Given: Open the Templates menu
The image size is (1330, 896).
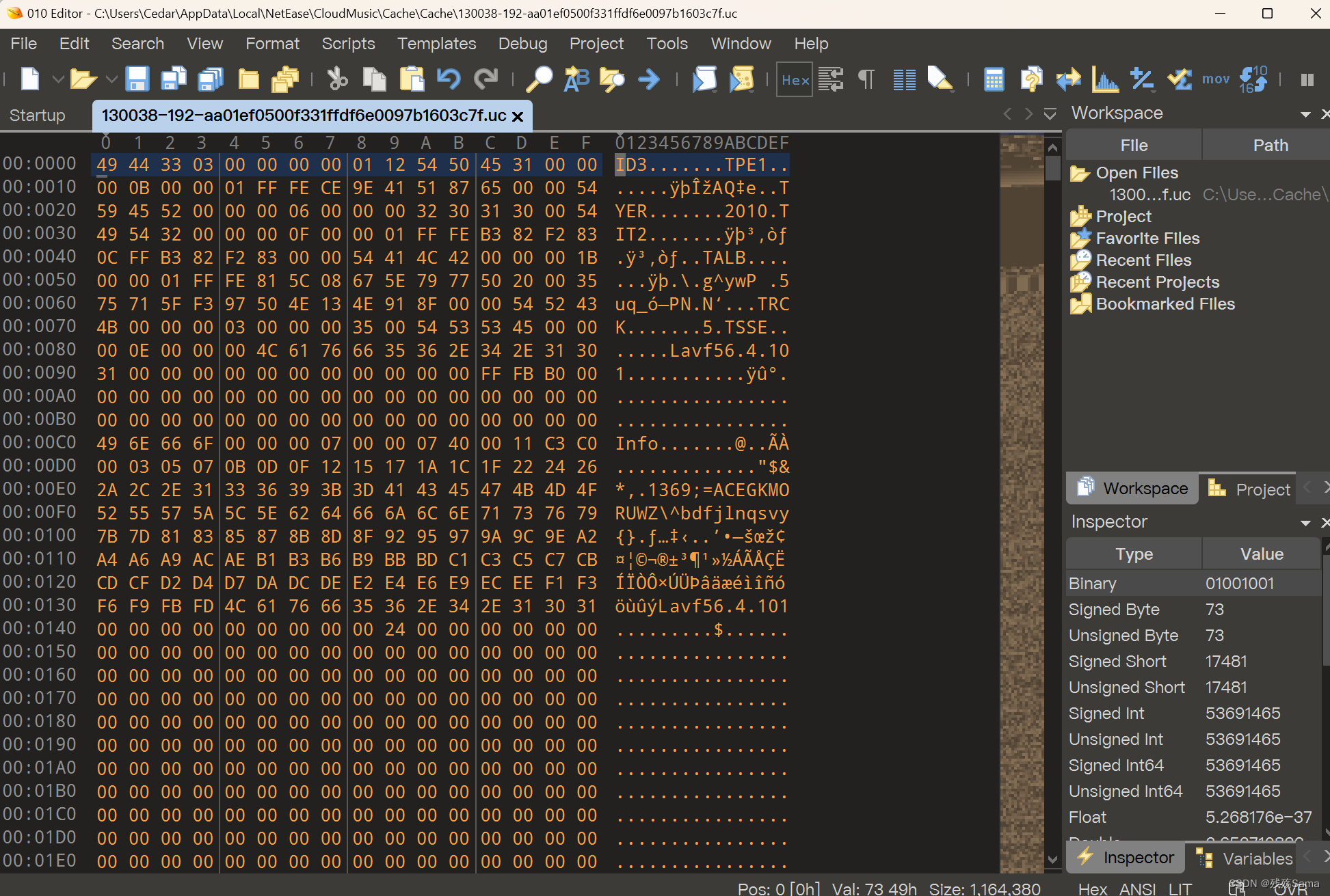Looking at the screenshot, I should point(436,44).
